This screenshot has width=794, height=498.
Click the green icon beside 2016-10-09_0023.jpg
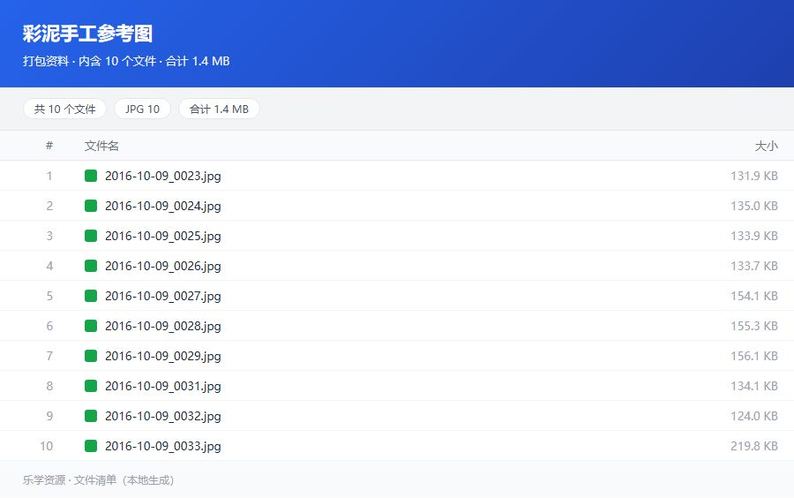[91, 176]
